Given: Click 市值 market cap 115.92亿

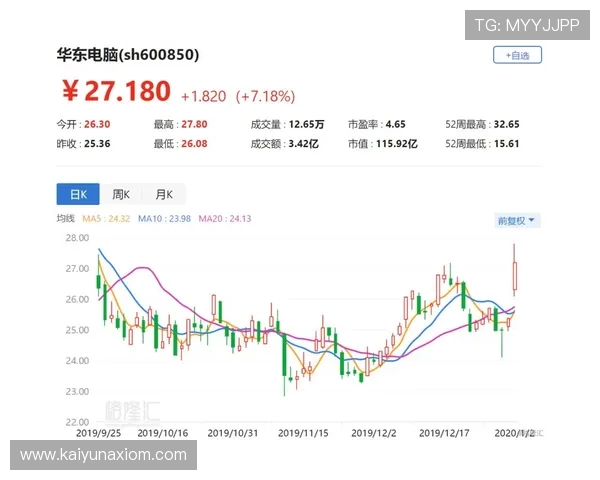Looking at the screenshot, I should (396, 144).
